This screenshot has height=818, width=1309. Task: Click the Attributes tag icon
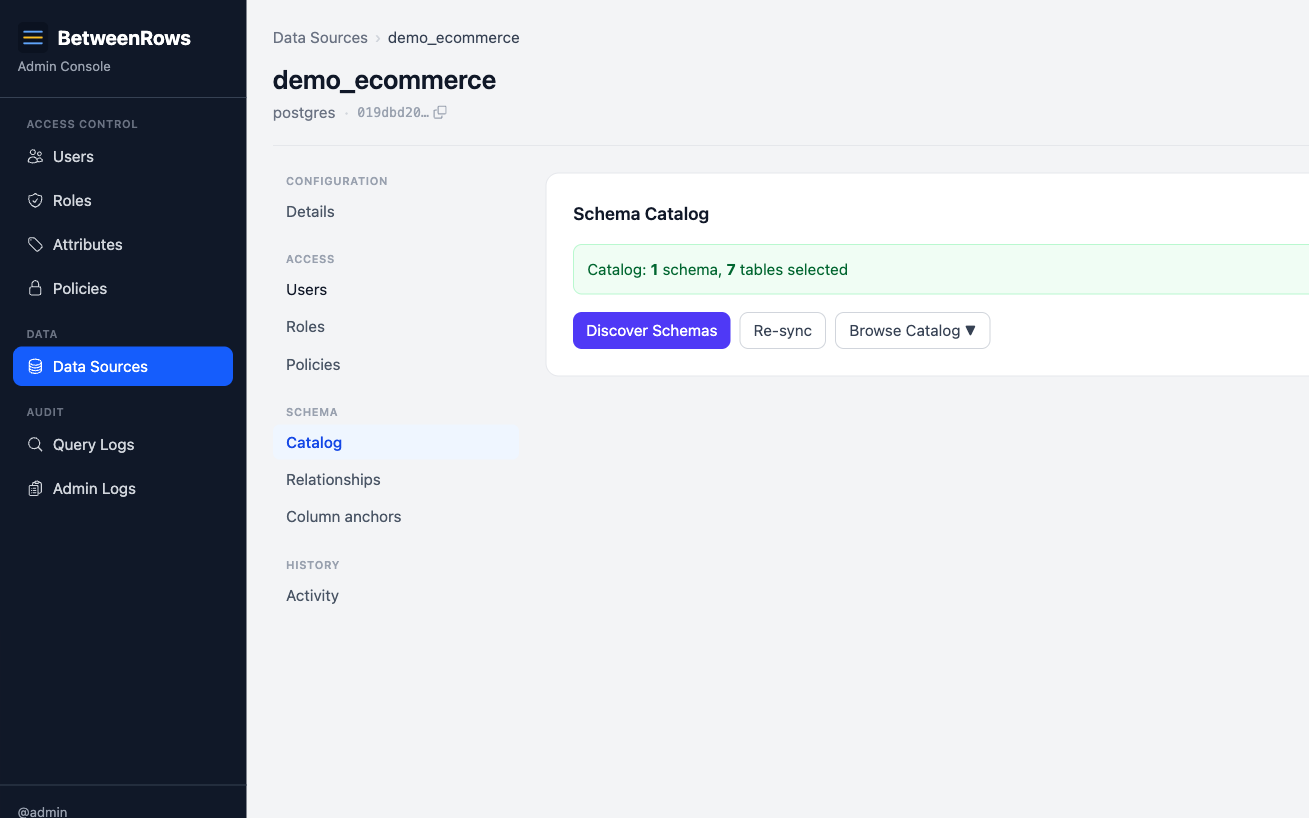click(35, 245)
